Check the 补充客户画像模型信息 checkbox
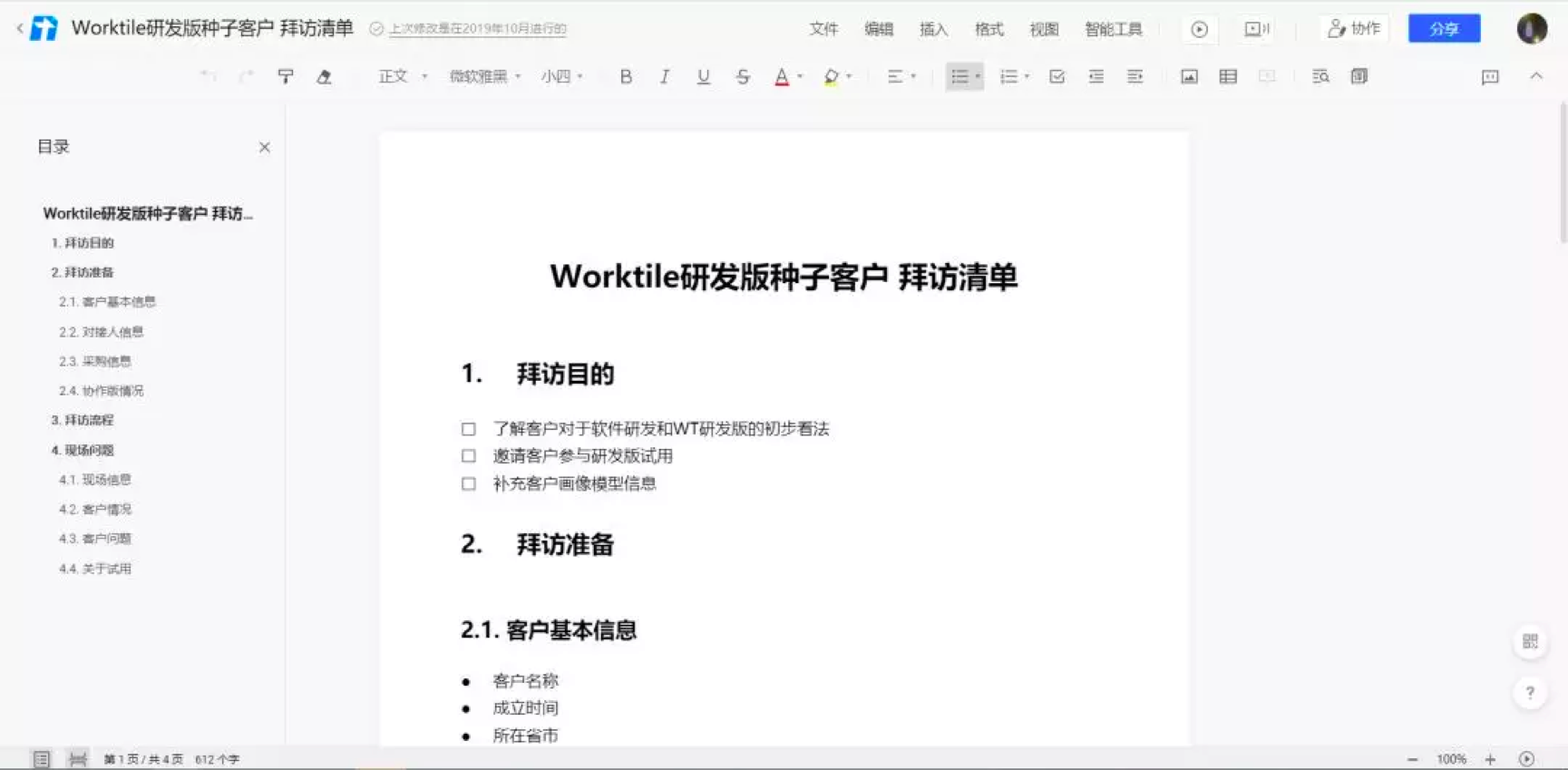The width and height of the screenshot is (1568, 770). point(468,483)
